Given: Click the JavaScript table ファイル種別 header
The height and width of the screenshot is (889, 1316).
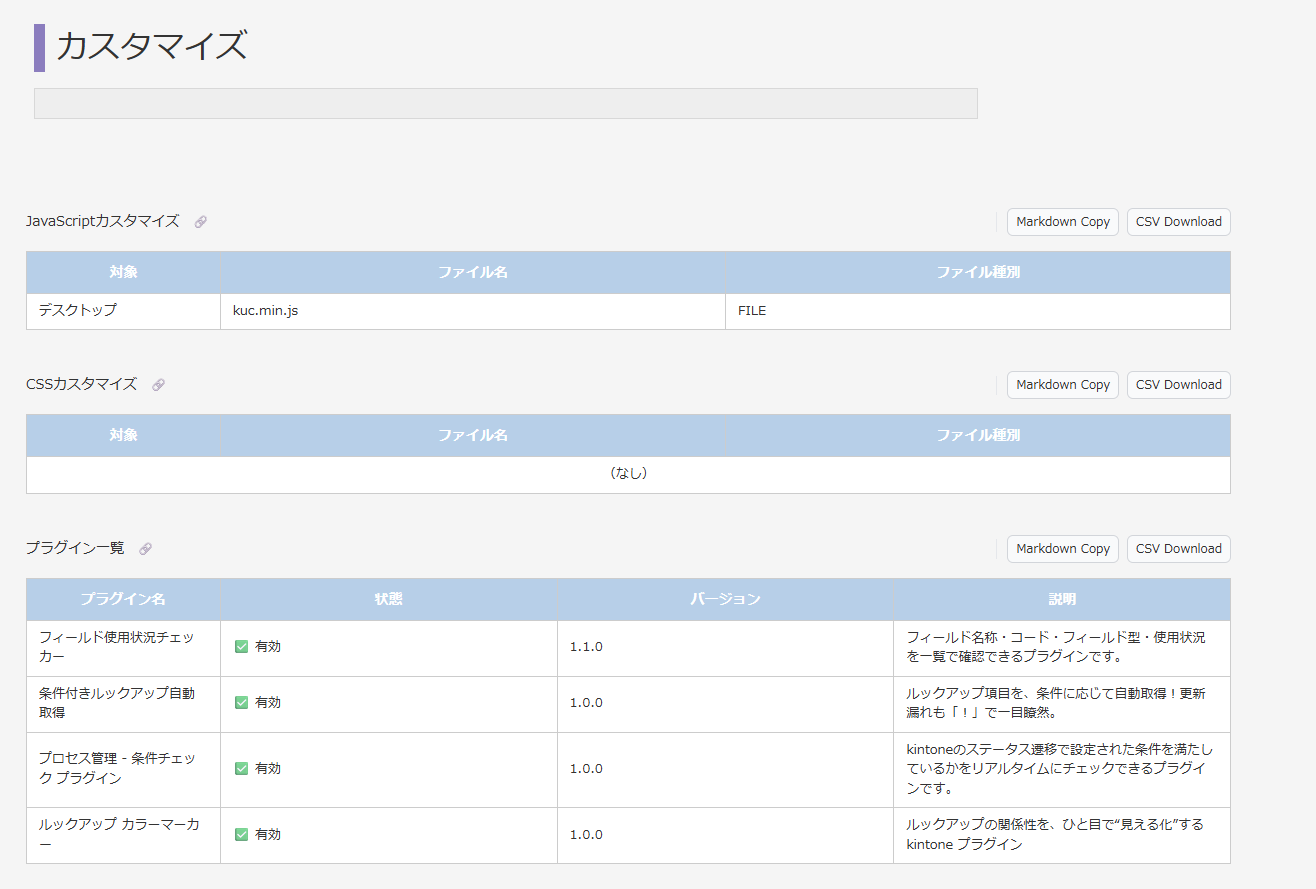Looking at the screenshot, I should [x=978, y=272].
